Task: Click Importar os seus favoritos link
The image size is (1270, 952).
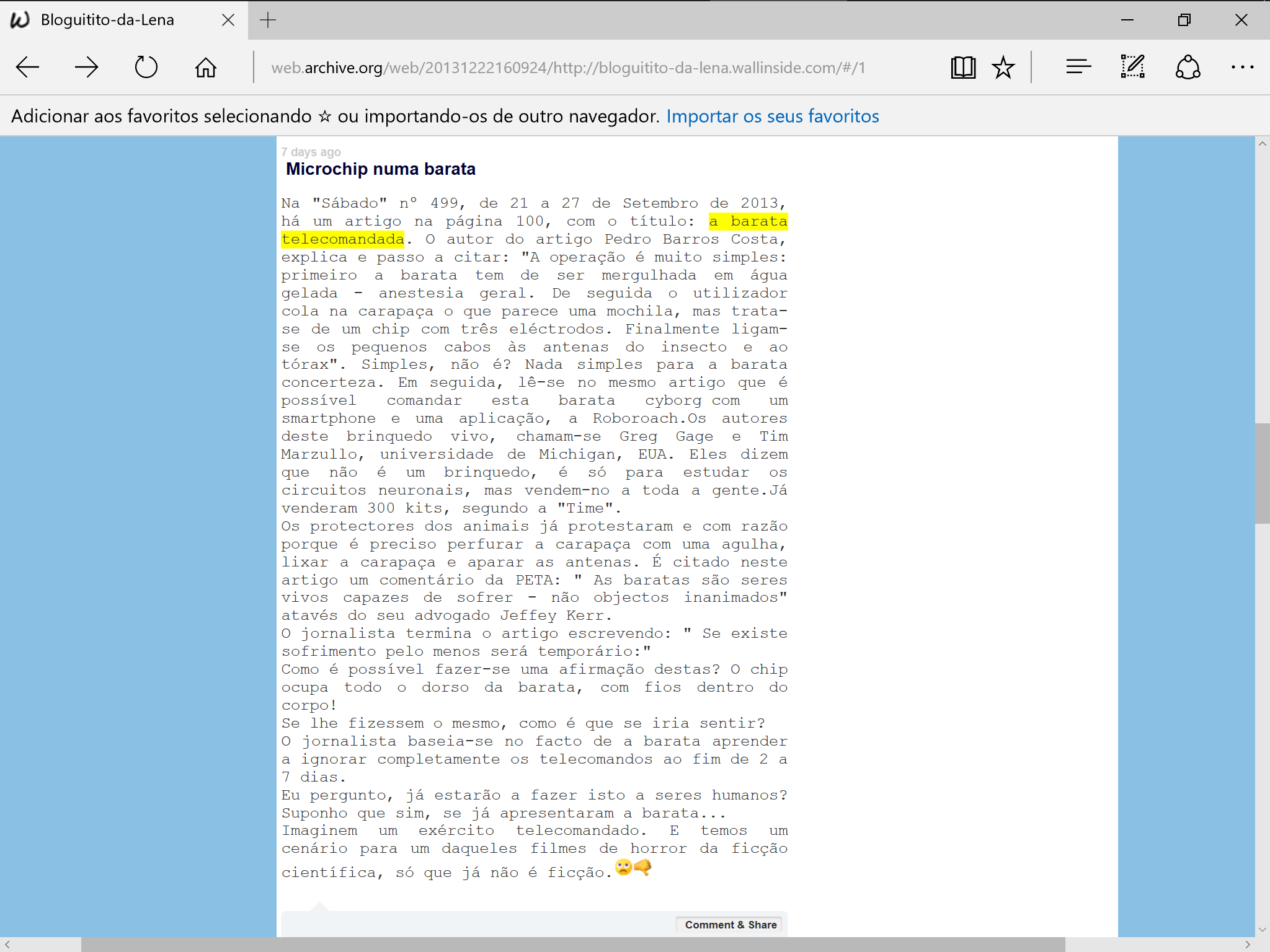Action: [773, 116]
